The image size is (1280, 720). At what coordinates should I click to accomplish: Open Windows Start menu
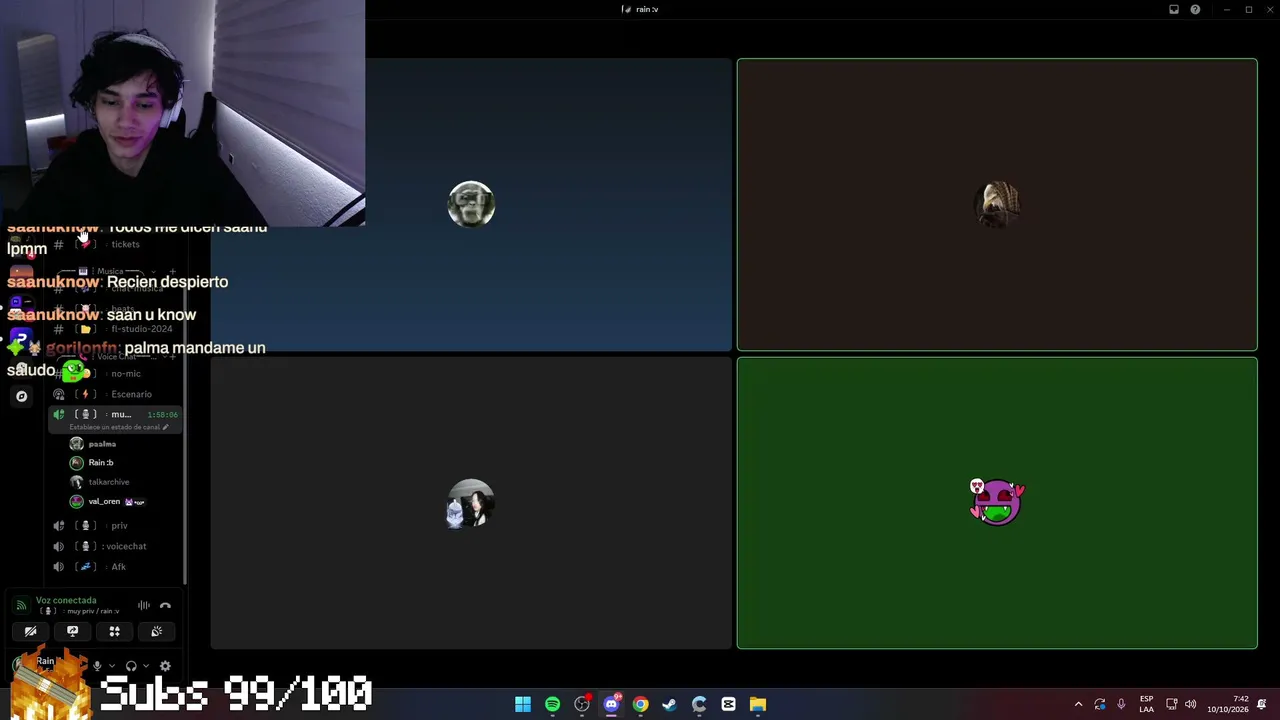tap(523, 705)
